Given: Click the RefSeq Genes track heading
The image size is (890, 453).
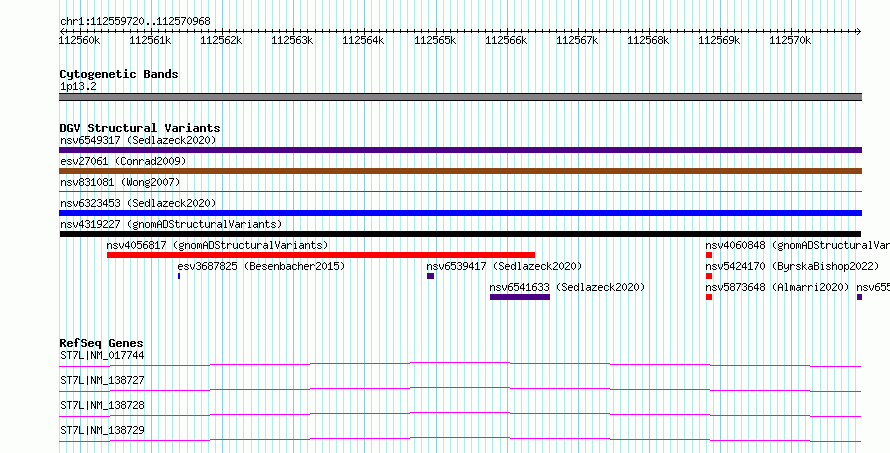Looking at the screenshot, I should coord(102,343).
